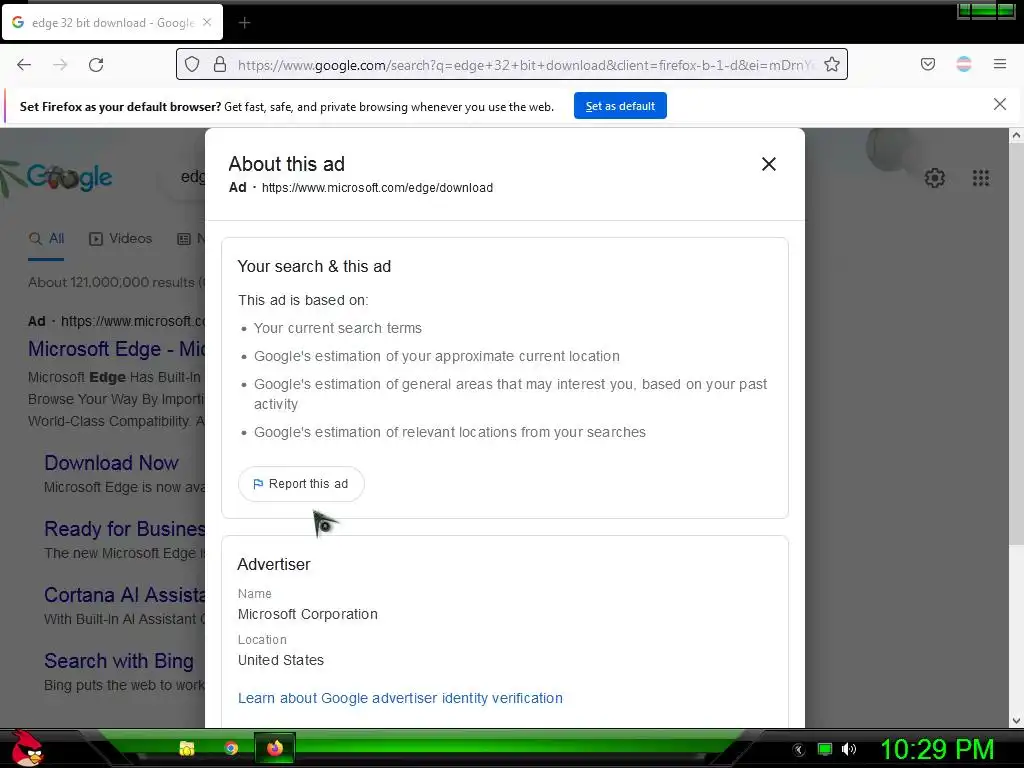This screenshot has height=768, width=1024.
Task: Open the Google apps grid
Action: coord(980,178)
